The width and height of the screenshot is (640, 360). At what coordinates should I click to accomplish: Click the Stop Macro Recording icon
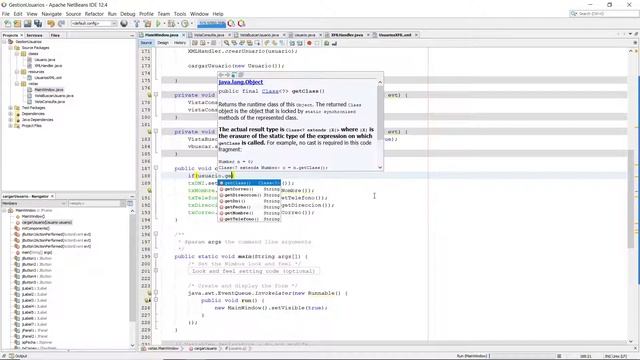point(317,43)
